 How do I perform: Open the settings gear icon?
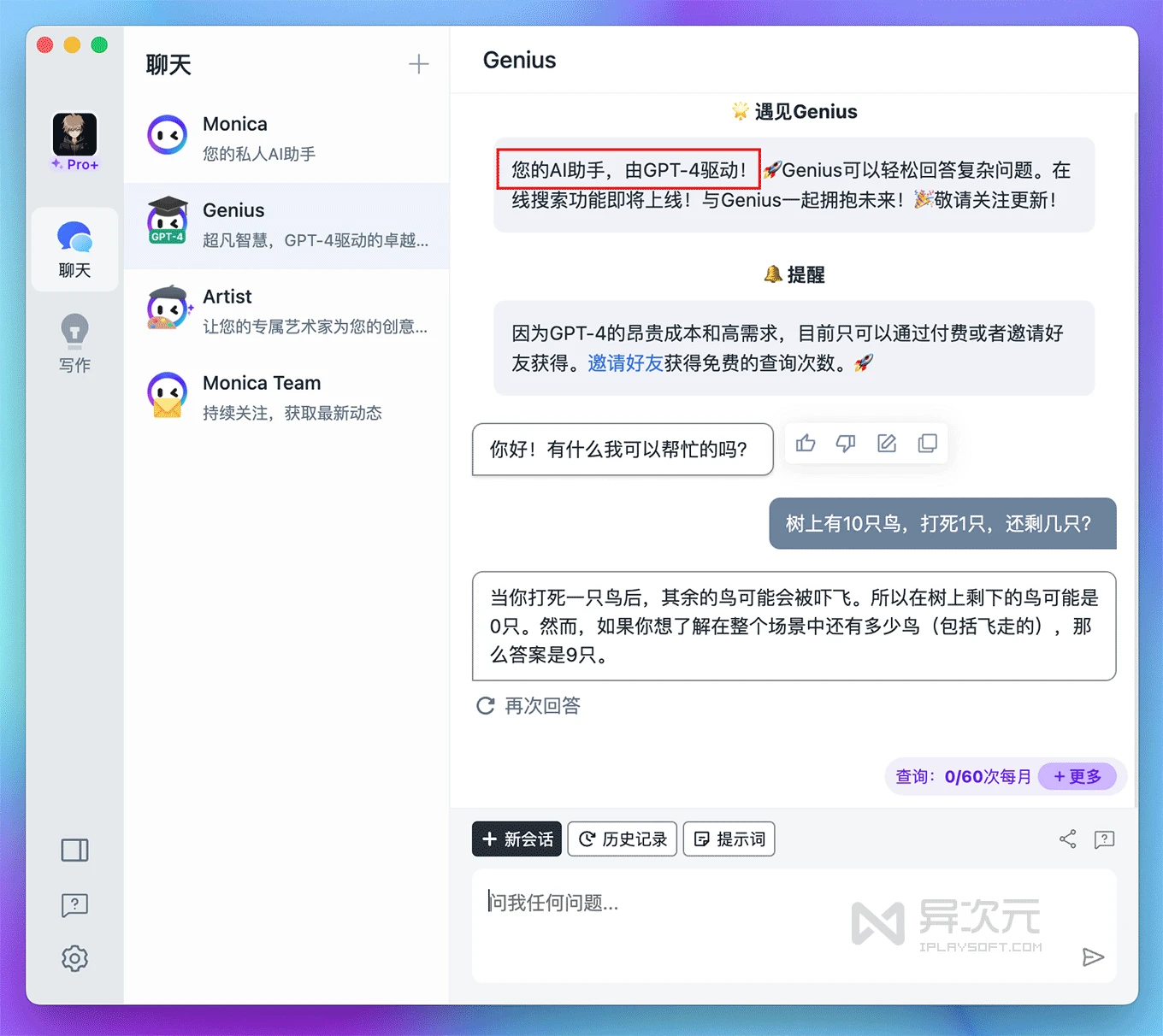[74, 958]
